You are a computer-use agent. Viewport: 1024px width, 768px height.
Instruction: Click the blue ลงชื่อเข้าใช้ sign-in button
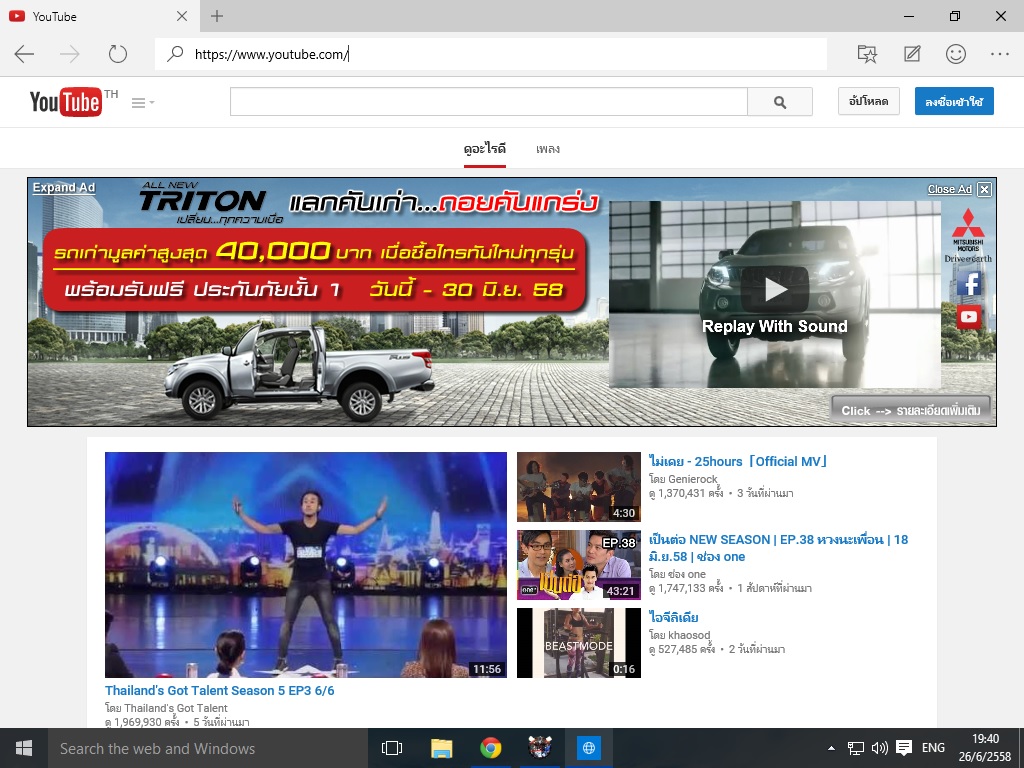(x=954, y=101)
